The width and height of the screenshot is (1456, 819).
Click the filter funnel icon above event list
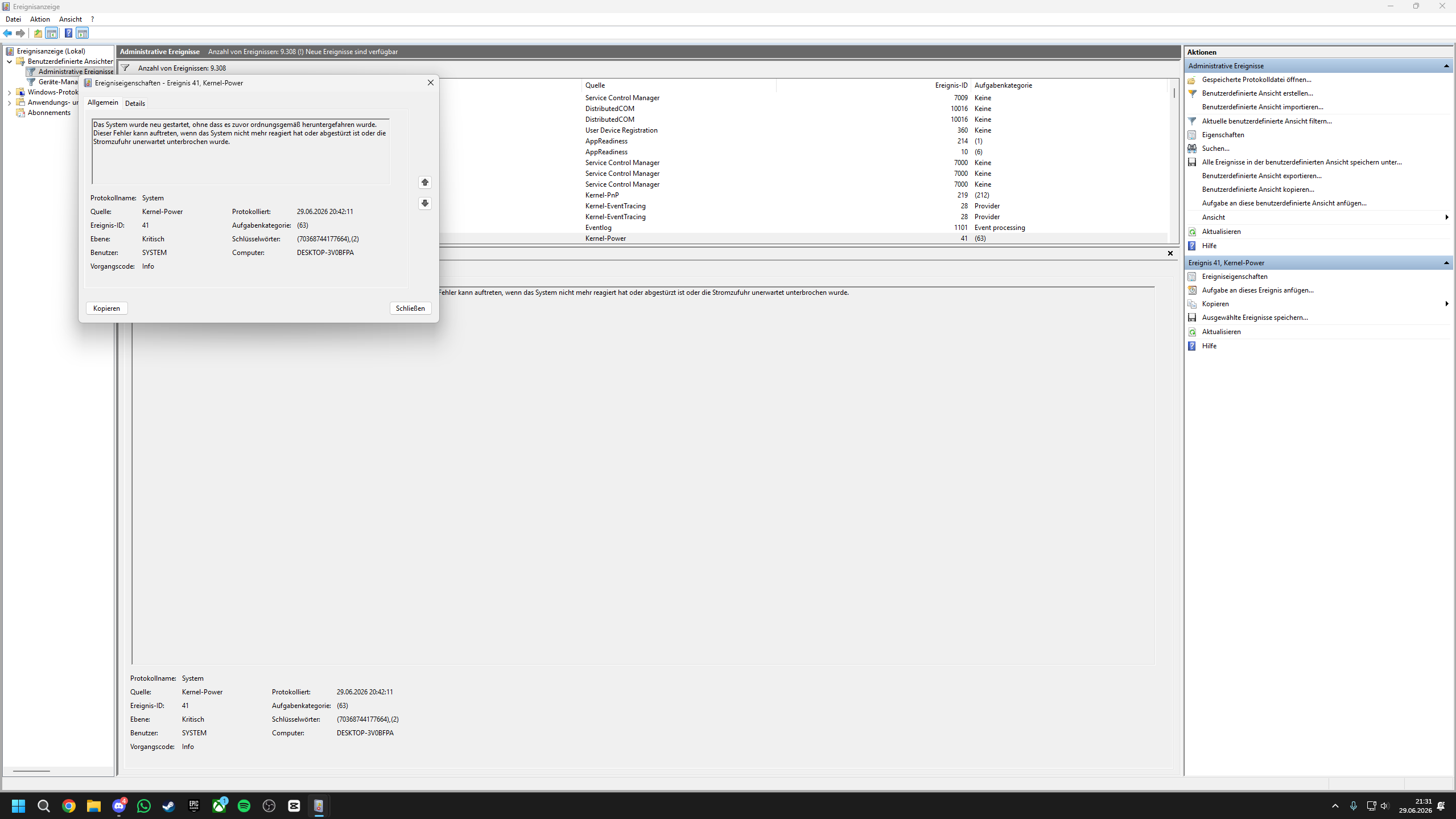pyautogui.click(x=125, y=68)
